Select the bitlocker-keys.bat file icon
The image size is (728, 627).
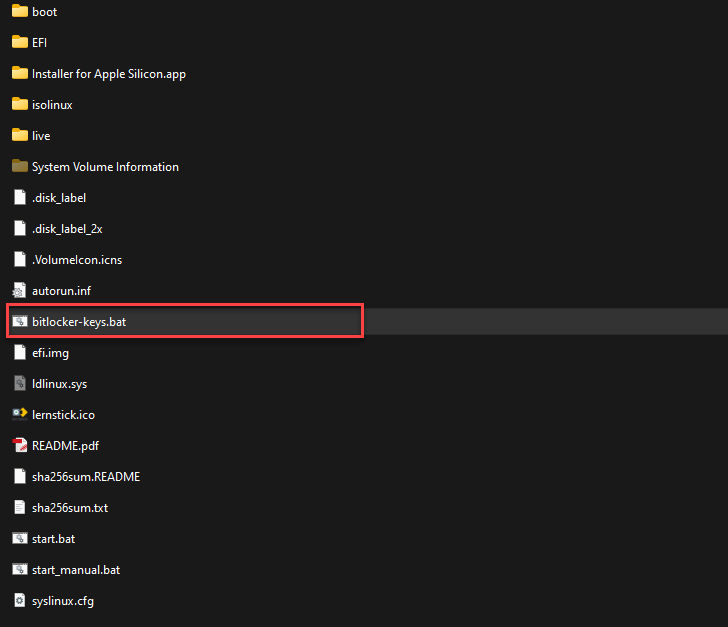pyautogui.click(x=19, y=322)
